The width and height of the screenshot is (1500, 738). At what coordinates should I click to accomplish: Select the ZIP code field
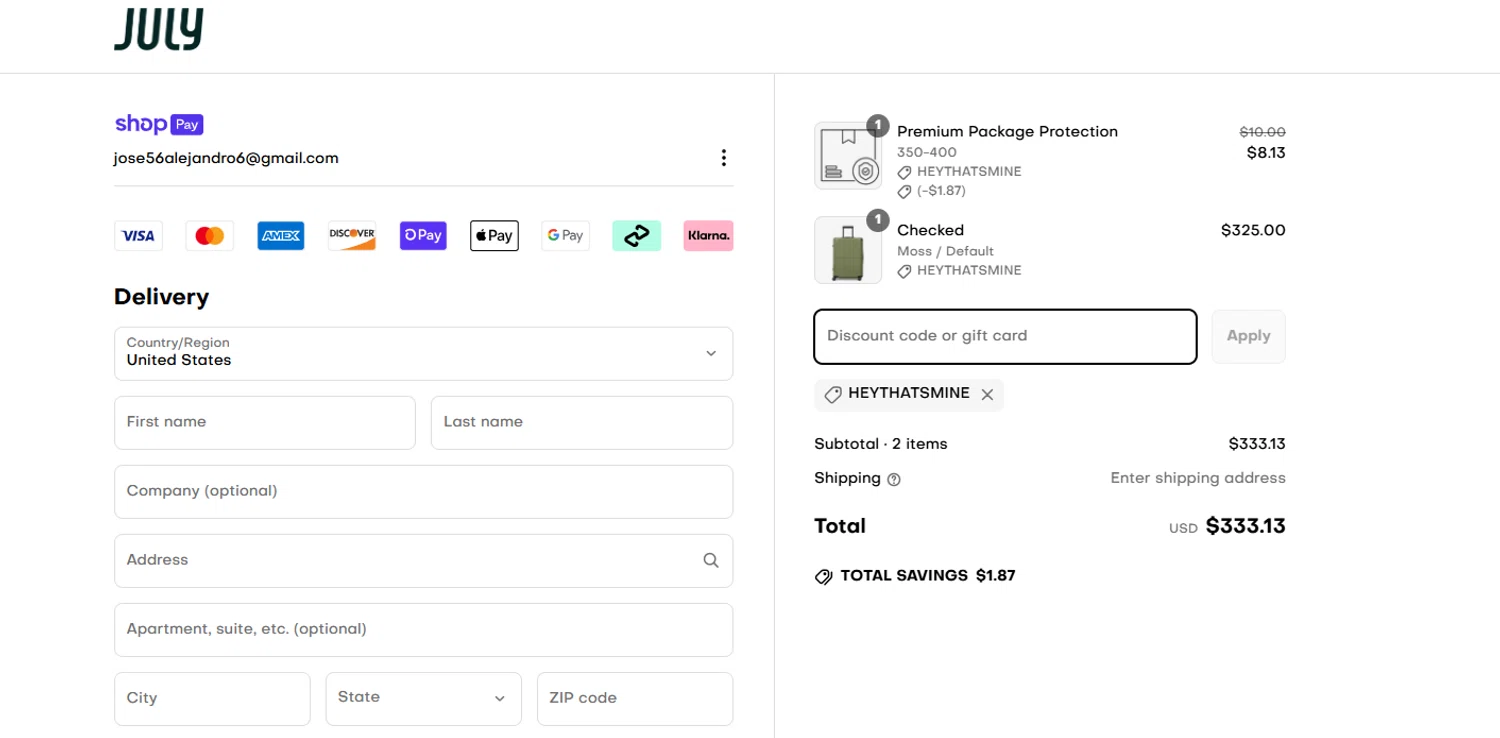pos(635,698)
